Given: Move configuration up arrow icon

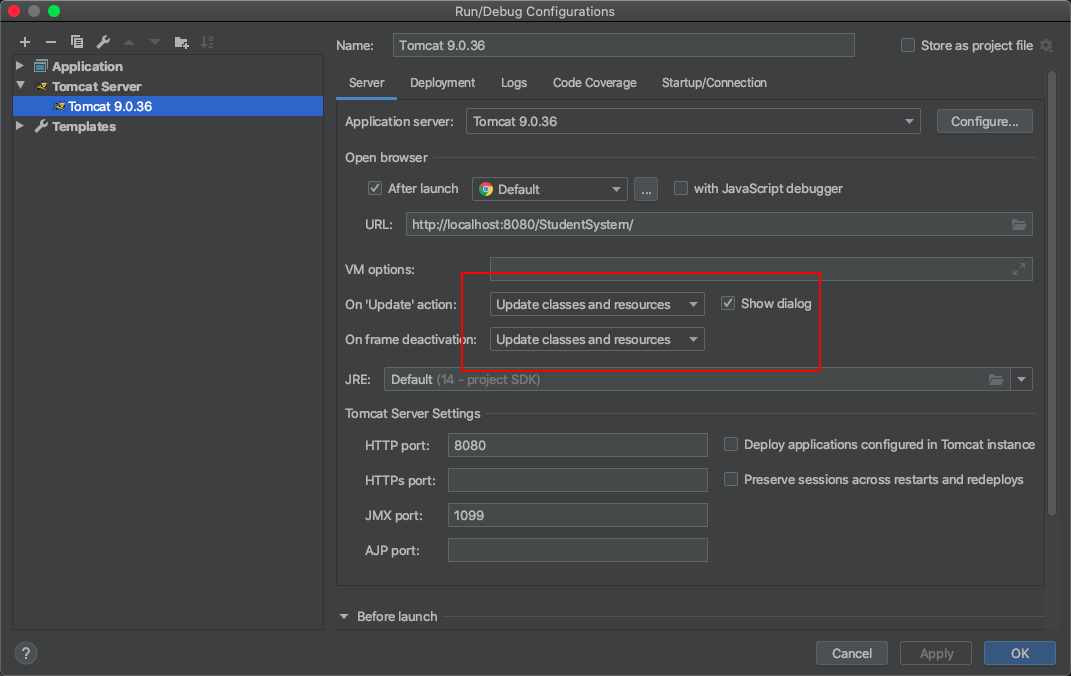Looking at the screenshot, I should [x=129, y=42].
